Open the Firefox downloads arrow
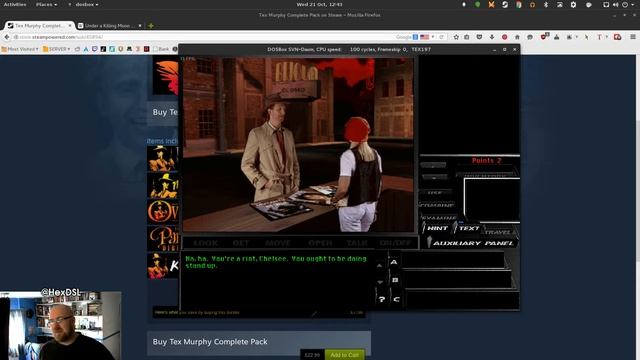Viewport: 640px width, 360px height. [492, 37]
